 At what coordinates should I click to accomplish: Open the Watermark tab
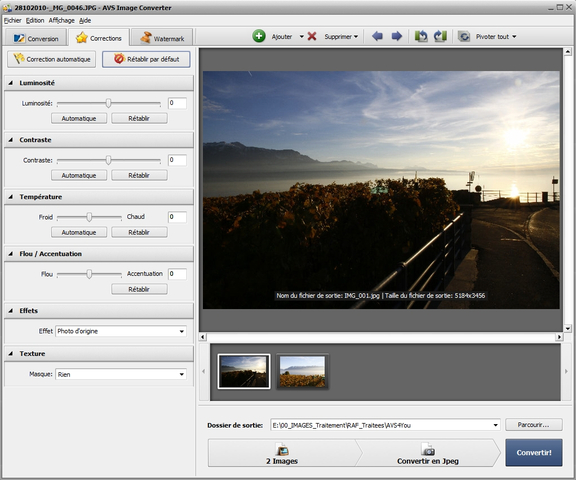pos(162,38)
